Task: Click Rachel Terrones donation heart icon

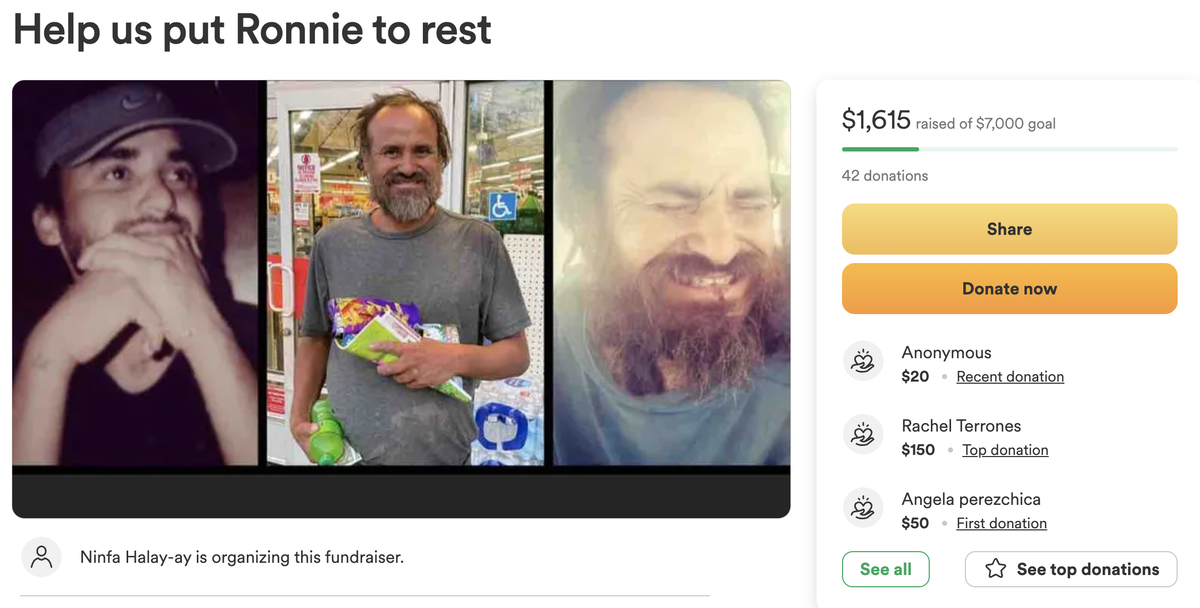Action: click(x=862, y=435)
